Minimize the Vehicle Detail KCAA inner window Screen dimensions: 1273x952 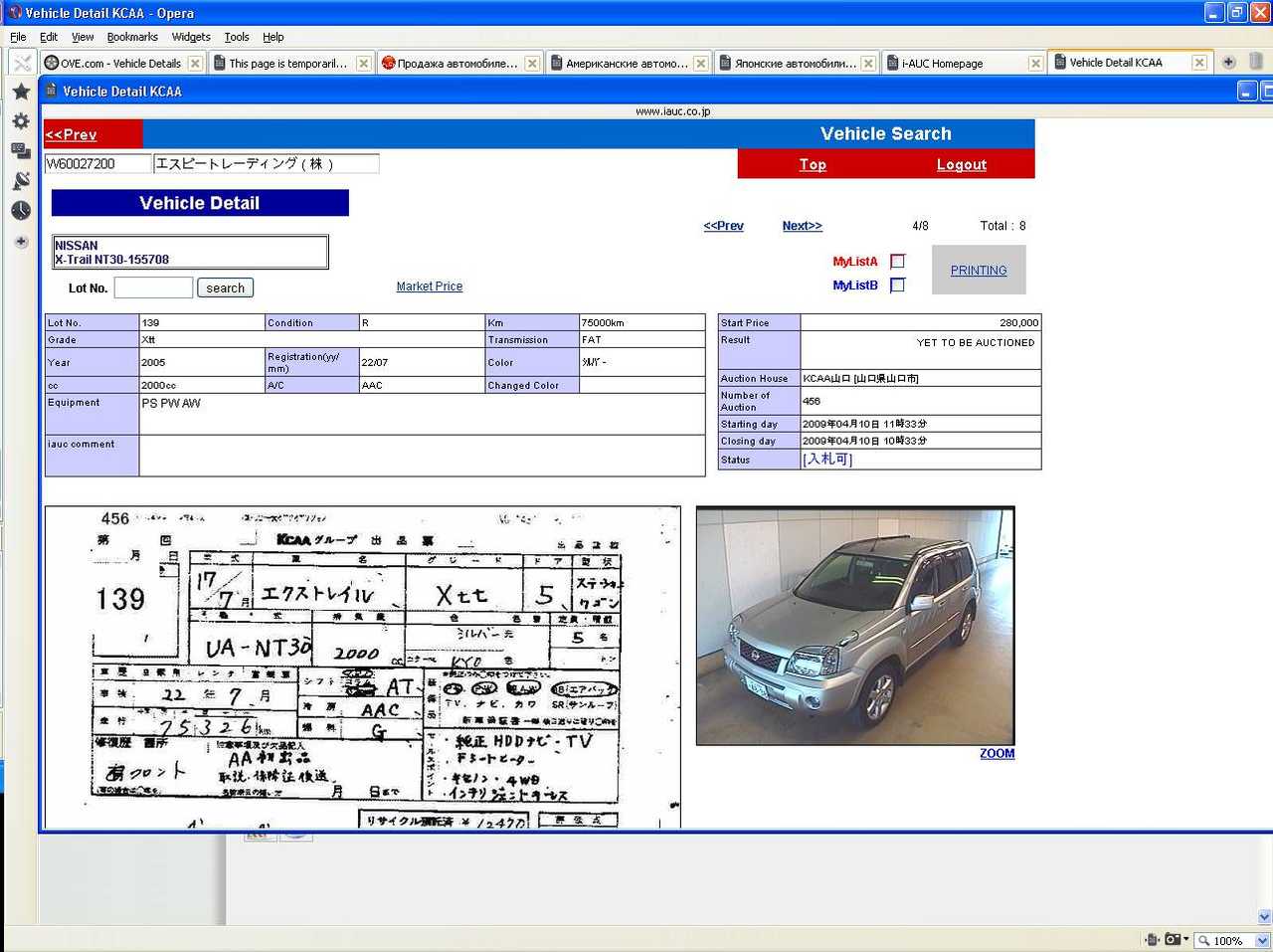pyautogui.click(x=1247, y=91)
